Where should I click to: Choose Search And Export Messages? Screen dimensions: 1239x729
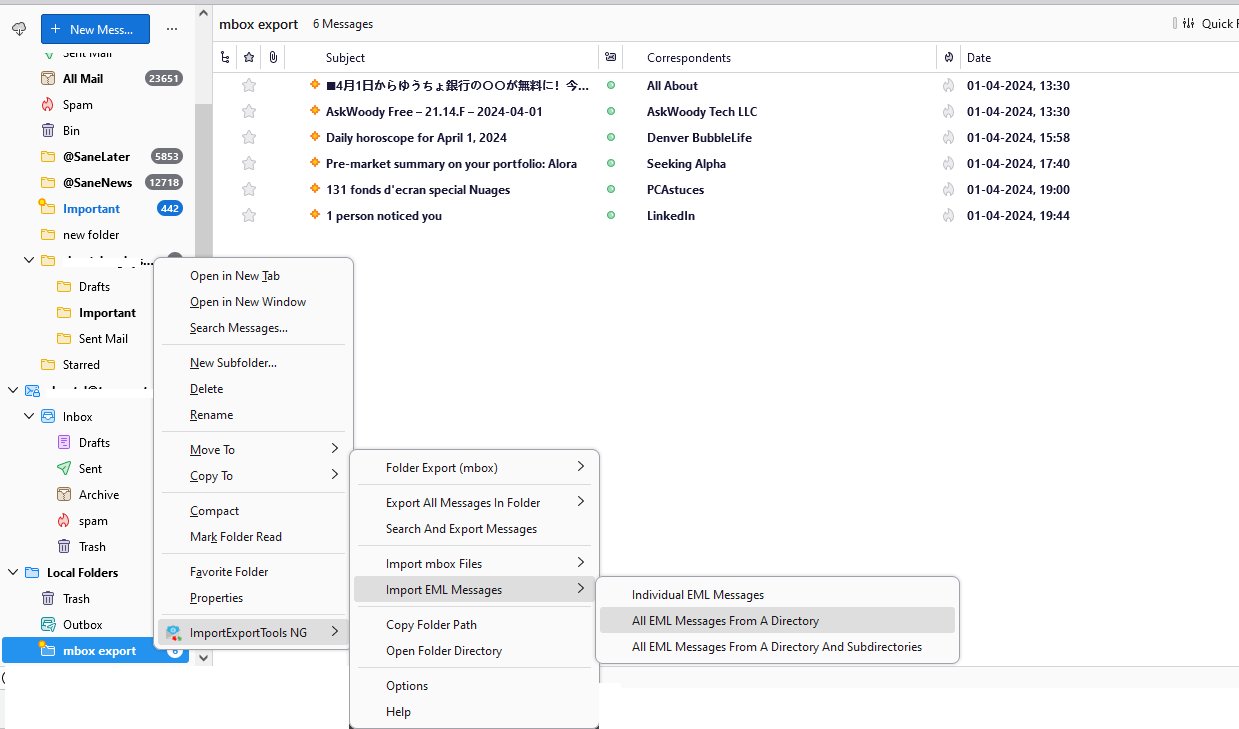tap(461, 529)
